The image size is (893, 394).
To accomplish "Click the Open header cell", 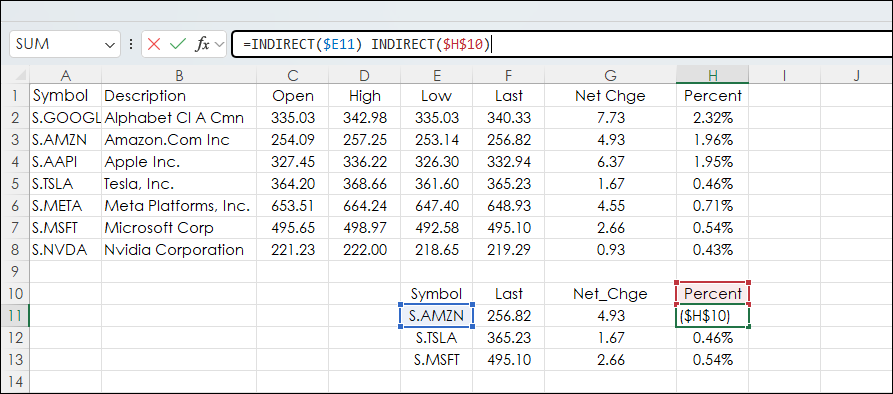I will pyautogui.click(x=293, y=95).
